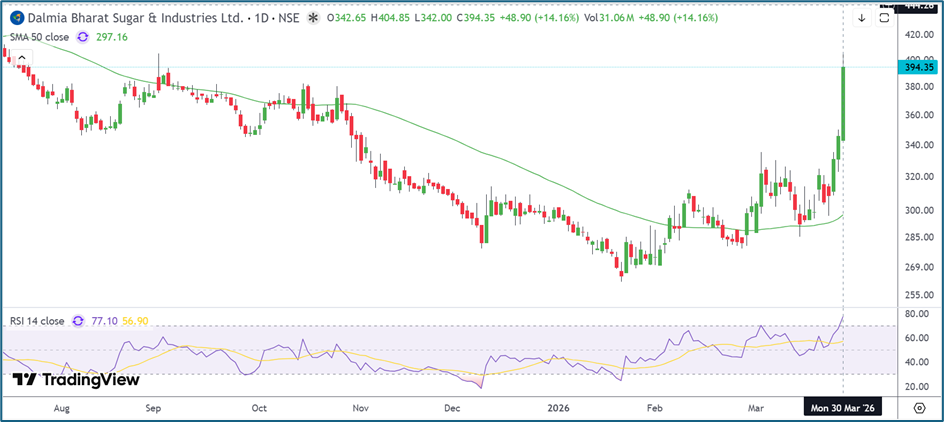Click the RSI 14 refresh indicator icon

pyautogui.click(x=76, y=321)
